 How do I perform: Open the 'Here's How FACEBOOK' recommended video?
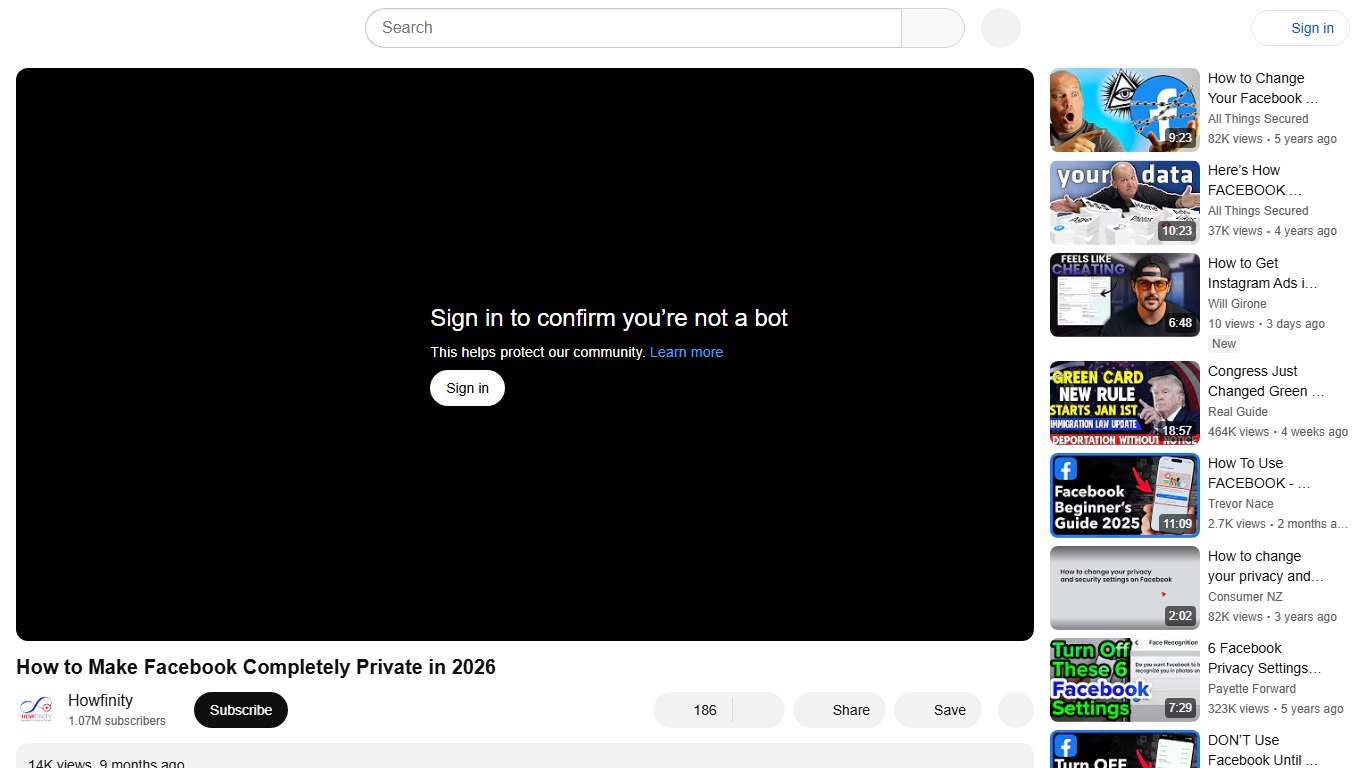point(1124,202)
